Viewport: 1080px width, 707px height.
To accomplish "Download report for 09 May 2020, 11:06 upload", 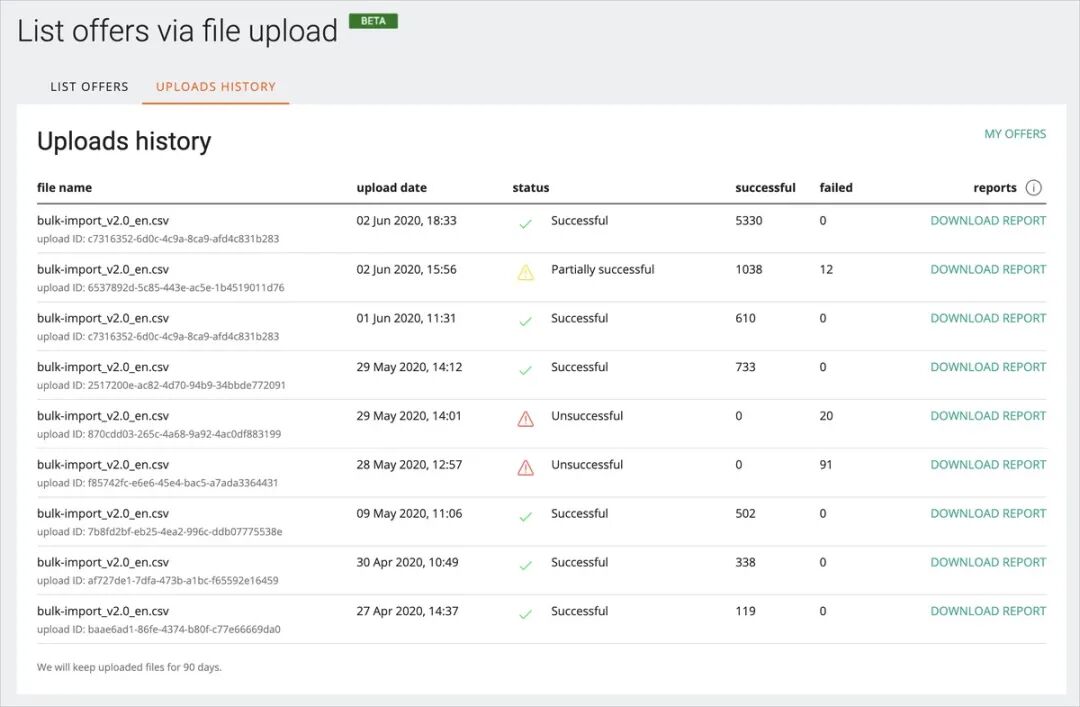I will pyautogui.click(x=988, y=513).
